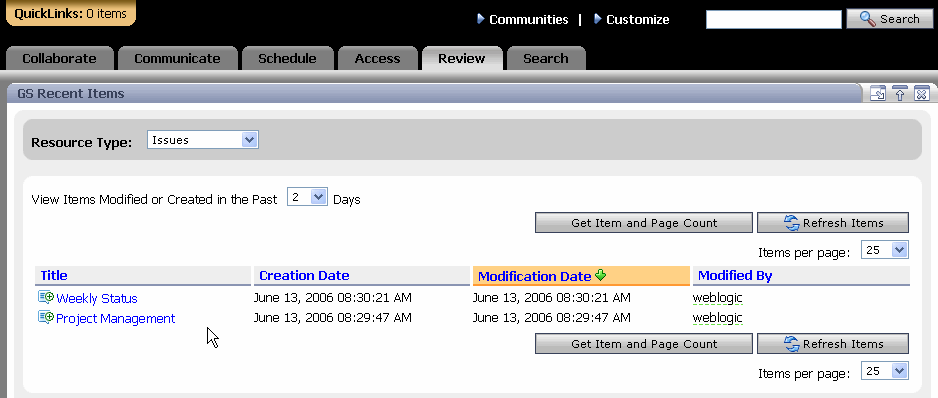Click the QuickLinks: 0 items box

point(71,13)
